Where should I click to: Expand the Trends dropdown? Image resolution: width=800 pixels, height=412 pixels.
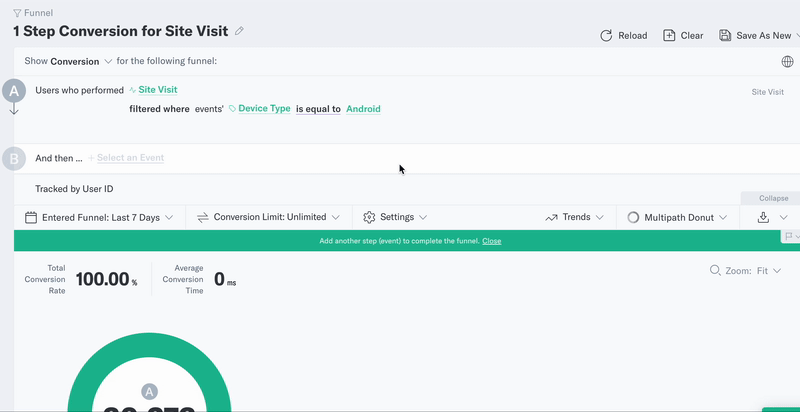tap(574, 217)
